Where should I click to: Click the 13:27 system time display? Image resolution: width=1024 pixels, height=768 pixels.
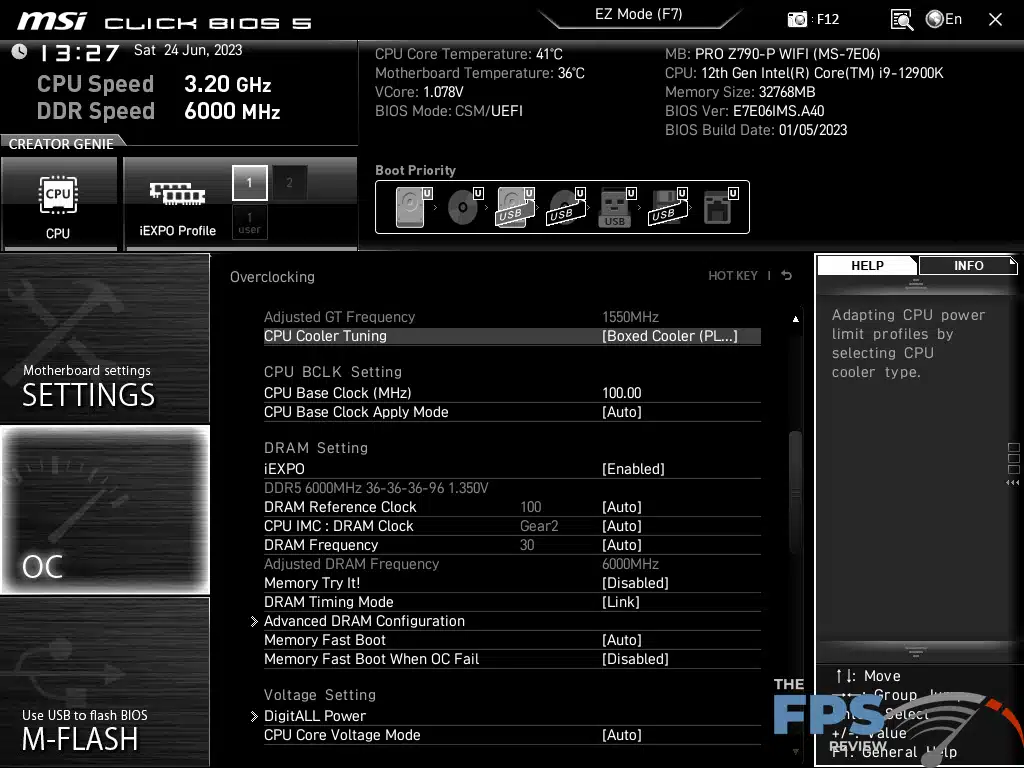click(x=79, y=52)
